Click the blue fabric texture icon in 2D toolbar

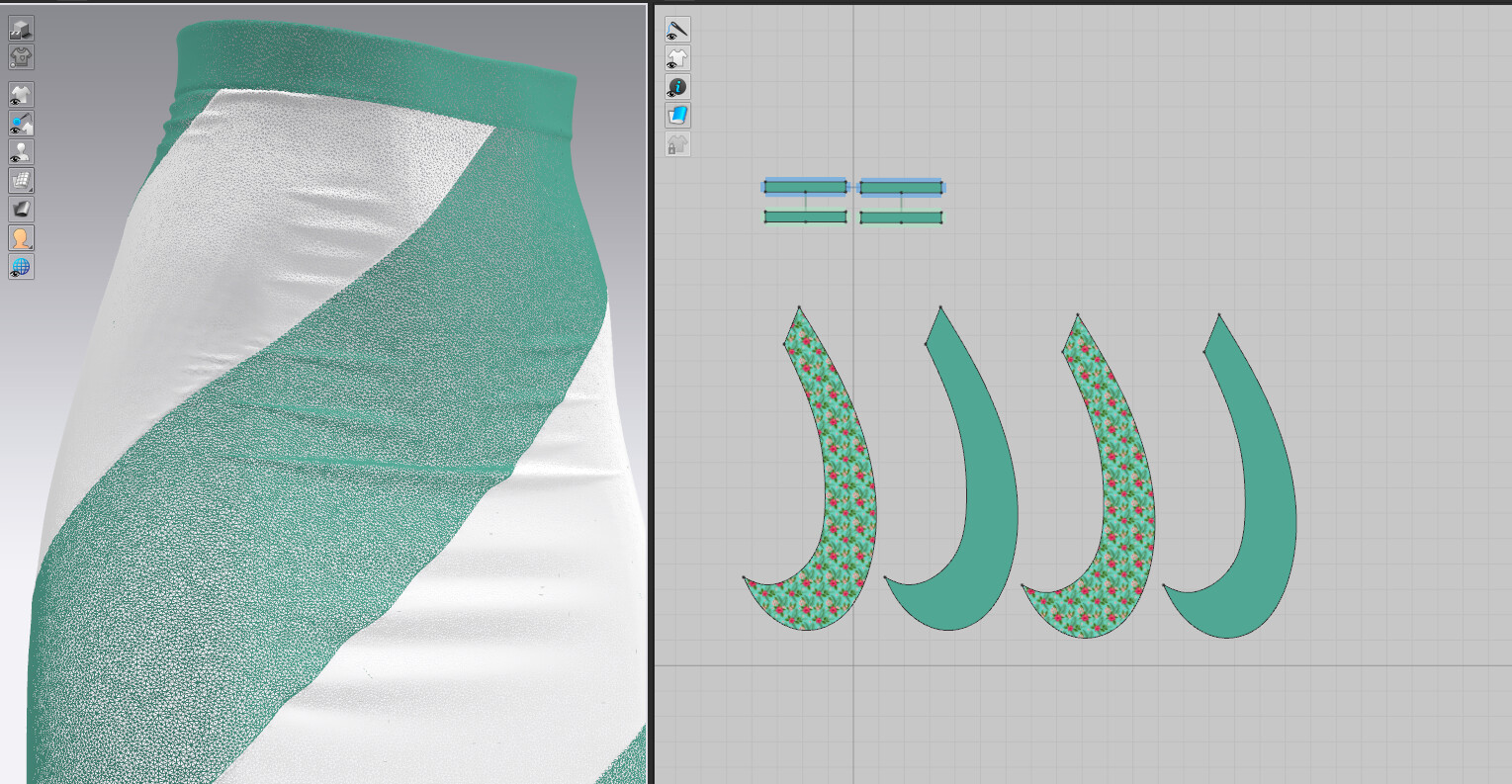point(677,116)
